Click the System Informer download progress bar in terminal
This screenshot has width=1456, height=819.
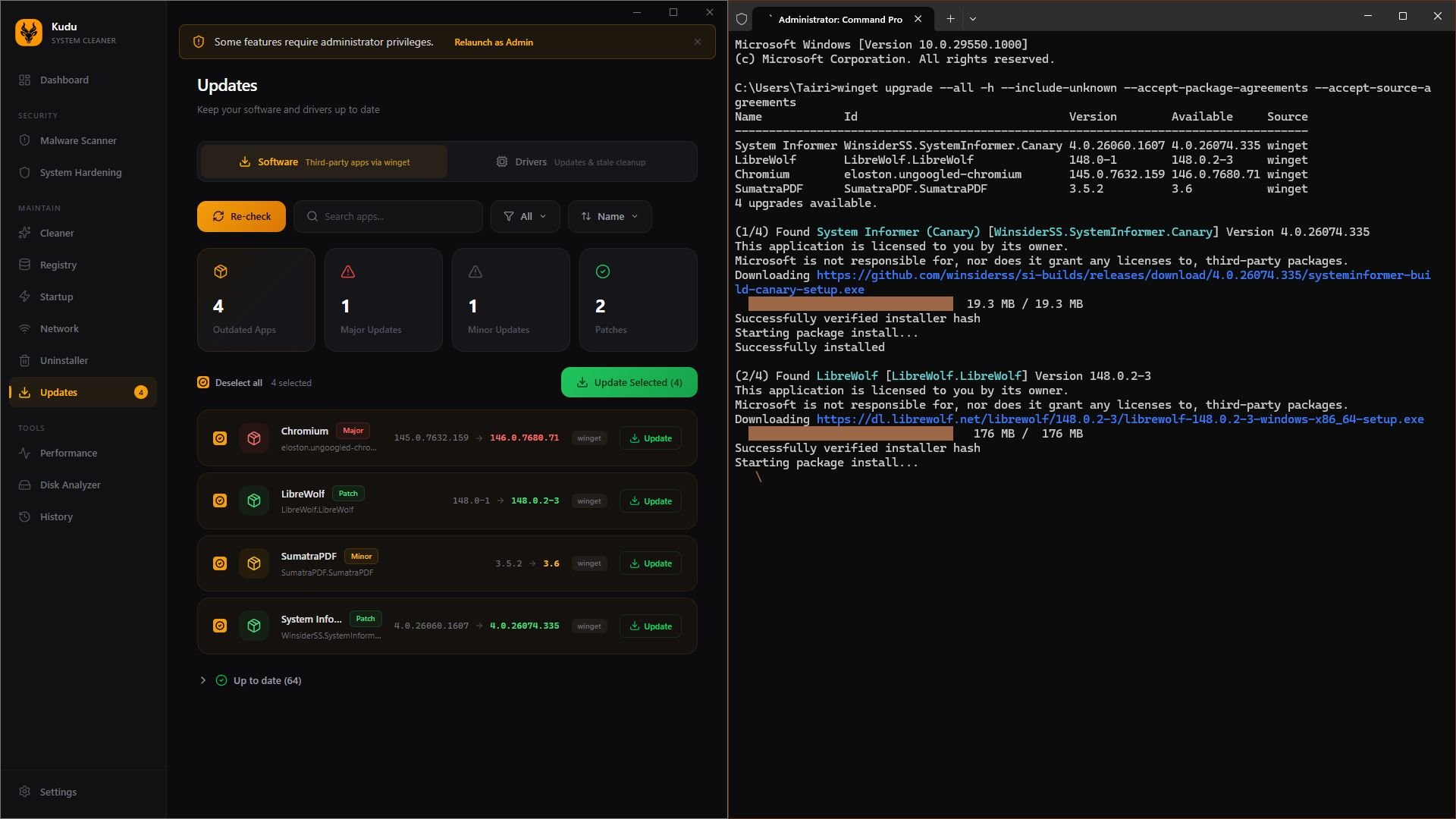(851, 304)
